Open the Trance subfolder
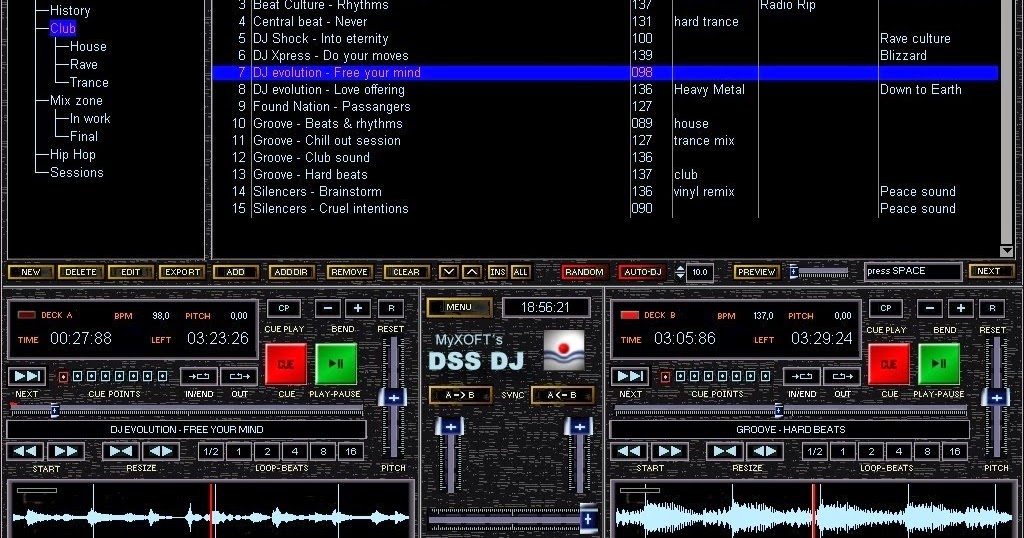The height and width of the screenshot is (538, 1024). [x=89, y=82]
